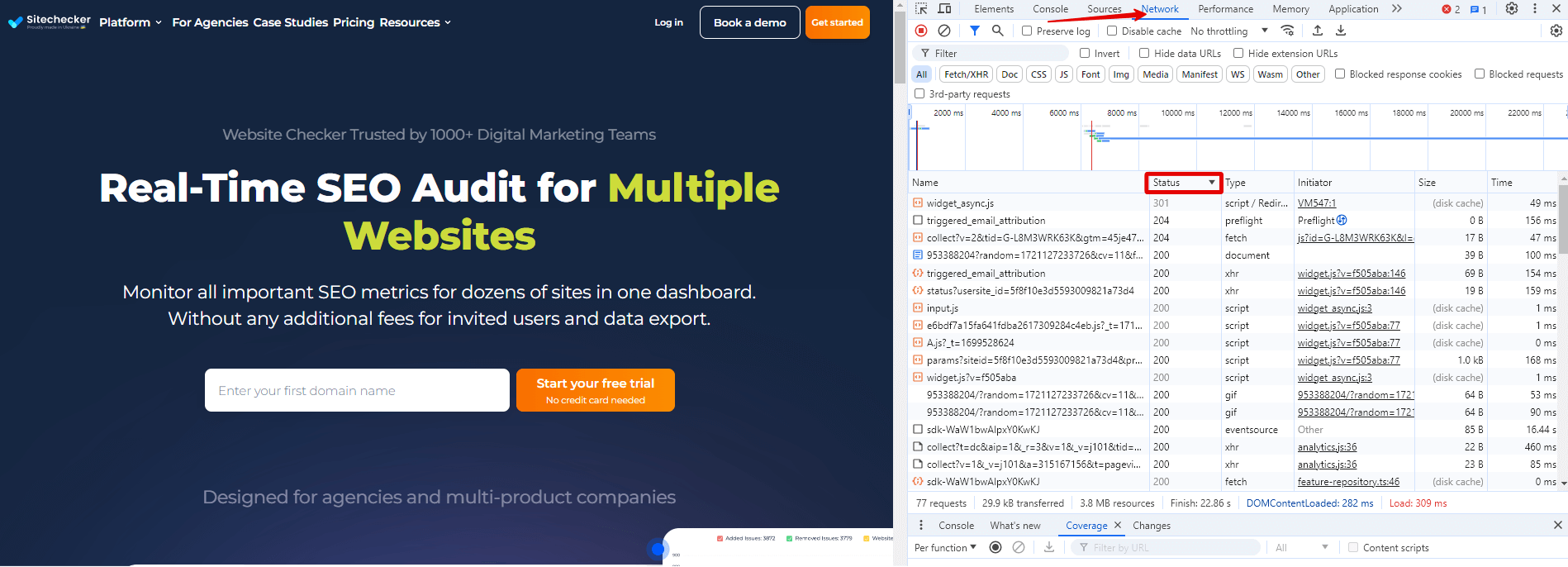
Task: Open Per function coverage dropdown
Action: click(x=945, y=547)
